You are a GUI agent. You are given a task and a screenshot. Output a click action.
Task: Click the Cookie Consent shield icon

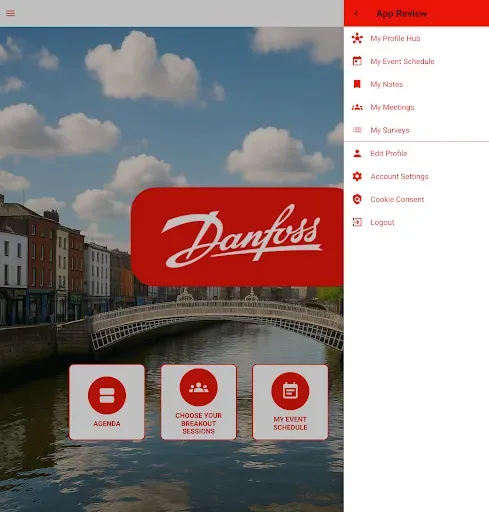[x=357, y=199]
